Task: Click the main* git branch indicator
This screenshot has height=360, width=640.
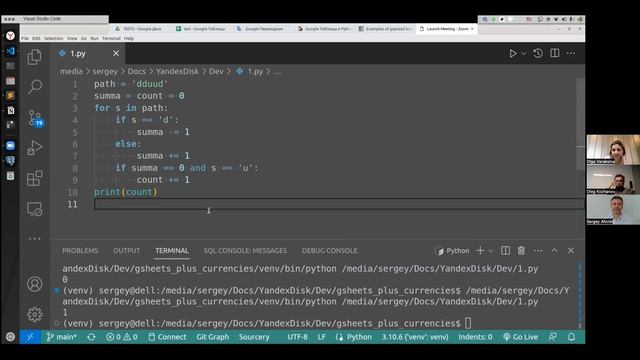Action: (x=62, y=337)
